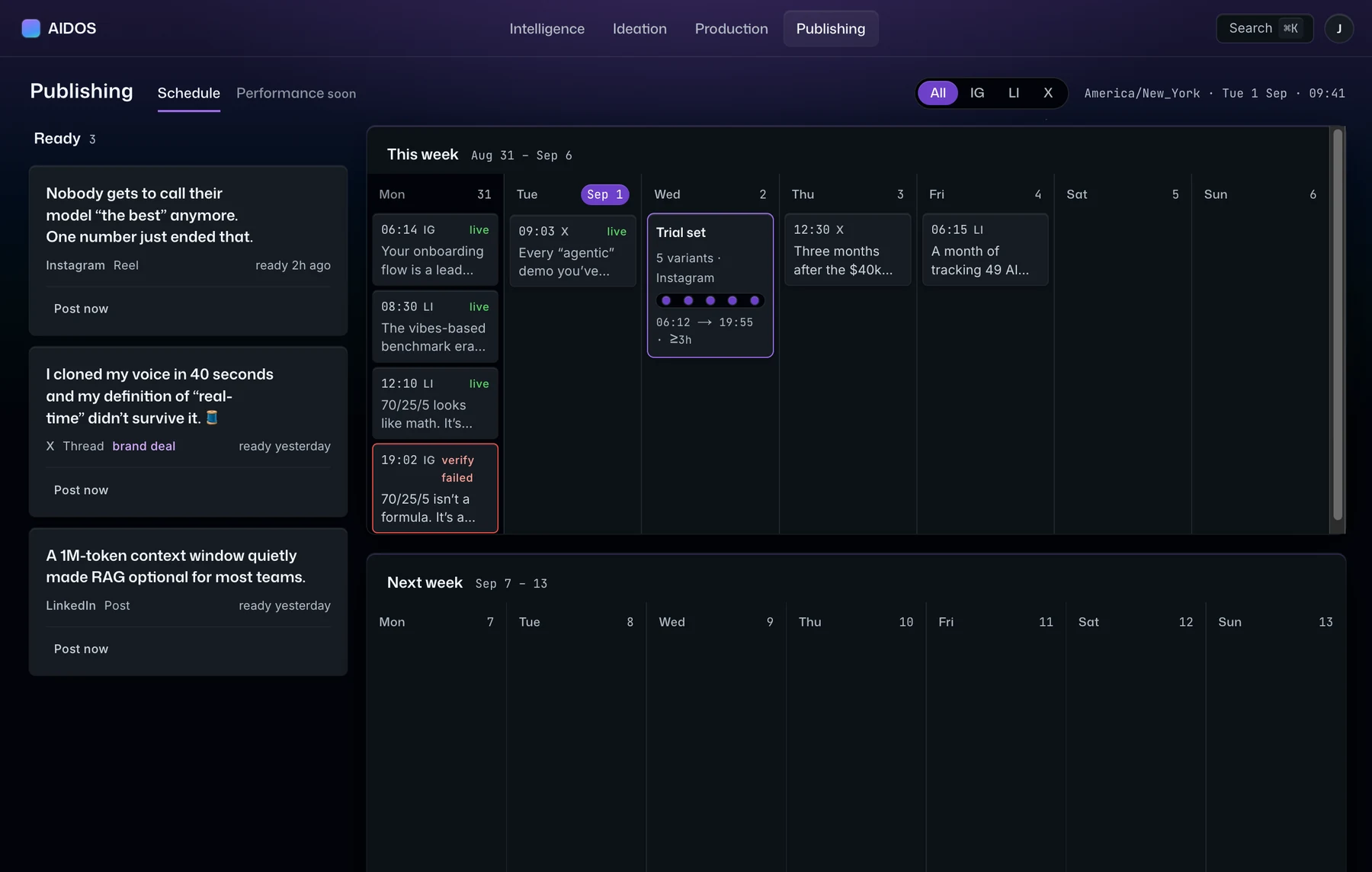The height and width of the screenshot is (872, 1372).
Task: Post now the "Nobody gets to call" Reel
Action: (x=81, y=309)
